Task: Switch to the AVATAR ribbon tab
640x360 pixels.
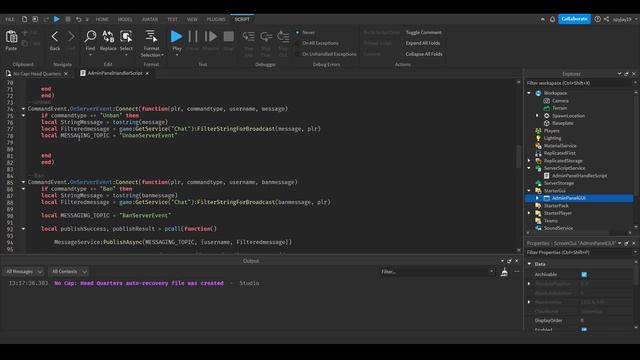Action: click(150, 19)
